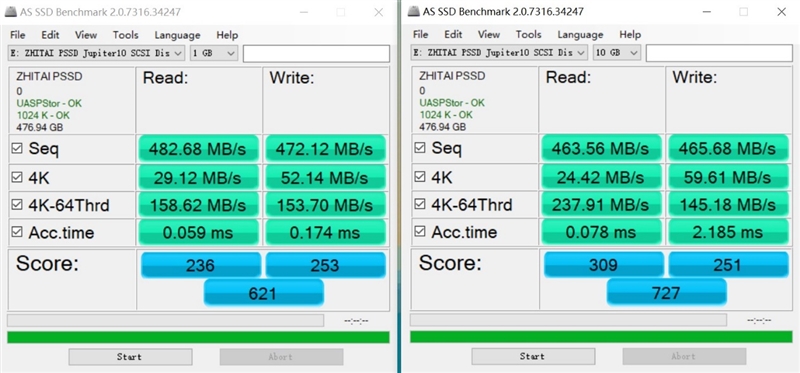The width and height of the screenshot is (800, 373).
Task: Toggle the 4K checkbox in the right window
Action: (420, 177)
